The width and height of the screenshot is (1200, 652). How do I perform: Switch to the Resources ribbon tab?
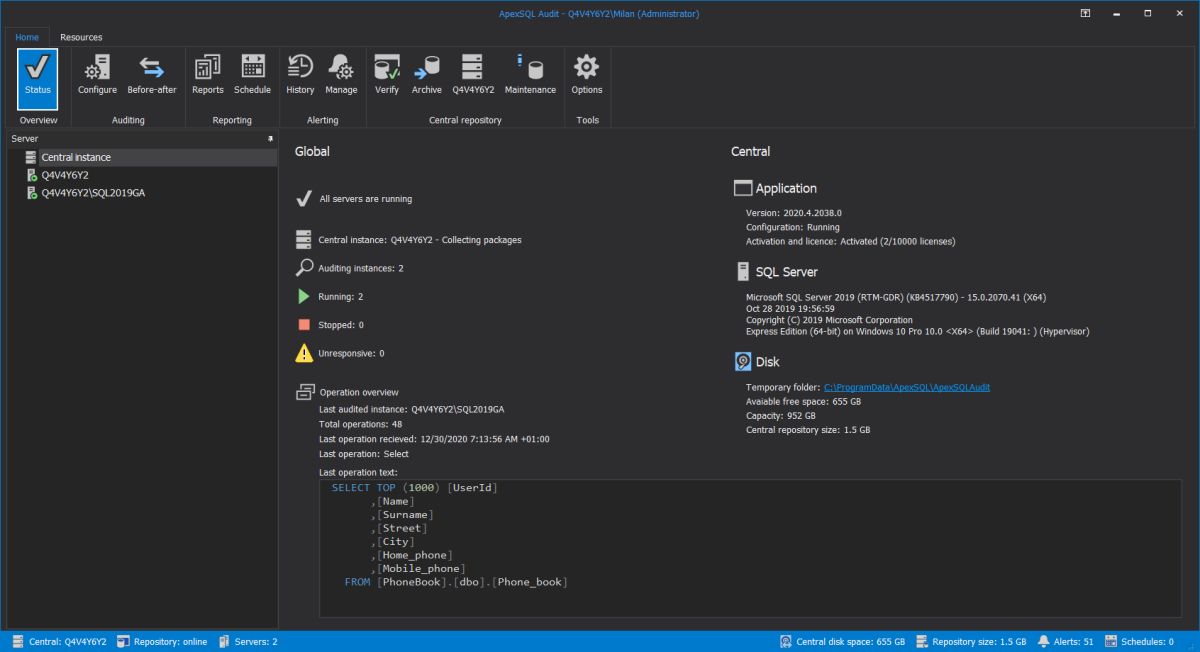pyautogui.click(x=81, y=37)
